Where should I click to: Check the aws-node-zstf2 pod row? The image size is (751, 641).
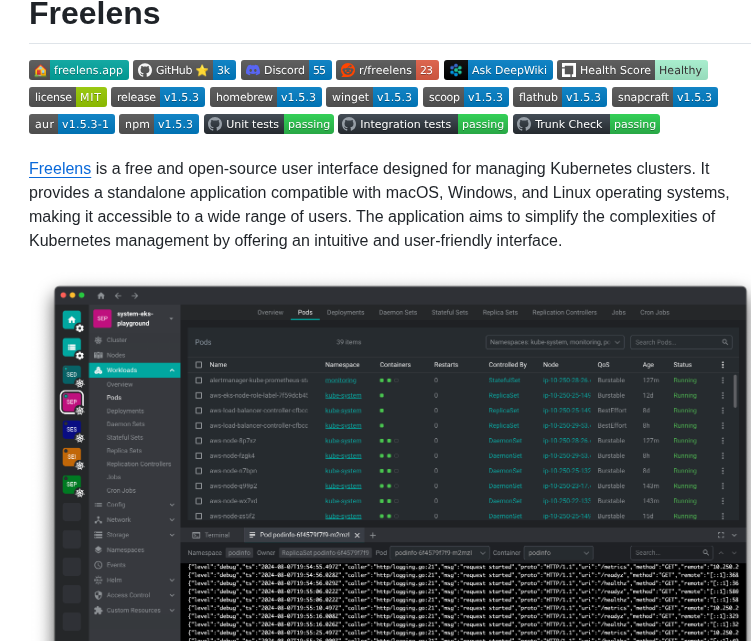point(198,516)
